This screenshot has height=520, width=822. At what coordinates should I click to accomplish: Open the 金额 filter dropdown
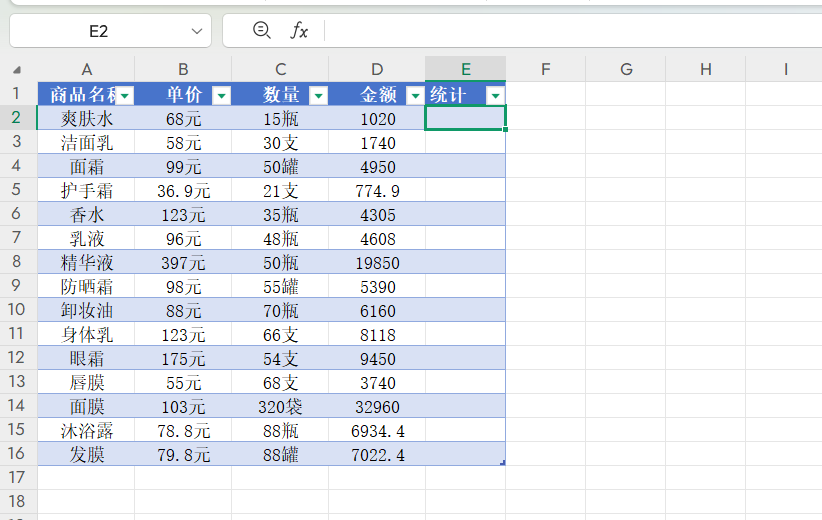[x=415, y=96]
